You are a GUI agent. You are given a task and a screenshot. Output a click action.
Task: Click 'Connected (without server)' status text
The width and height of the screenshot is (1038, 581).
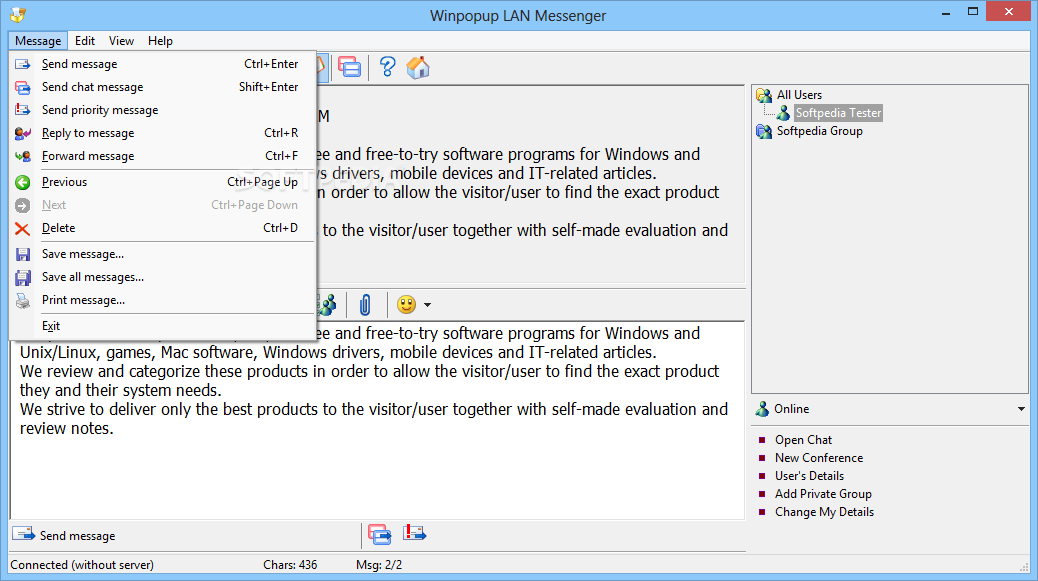[82, 565]
